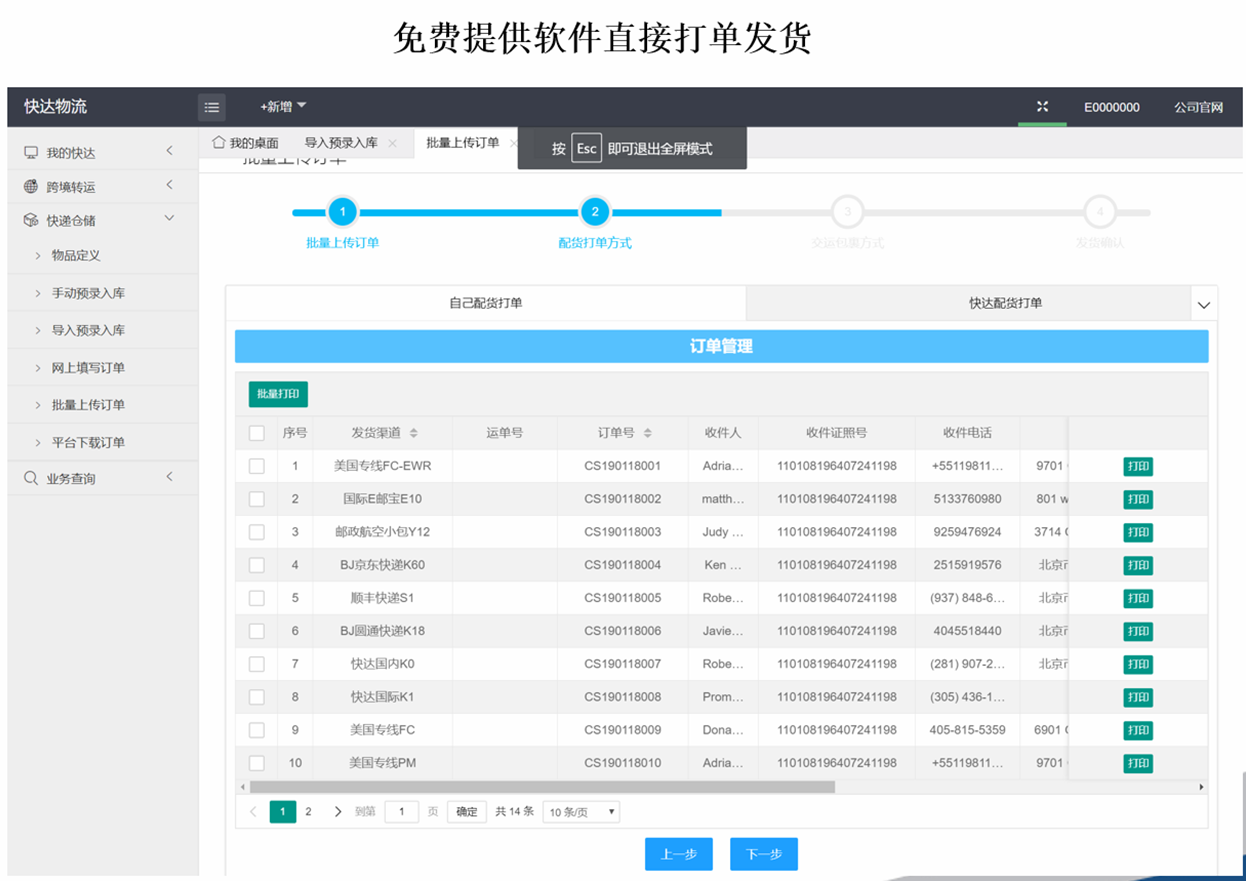The height and width of the screenshot is (881, 1246).
Task: Click the hamburger menu toggle icon
Action: tap(211, 107)
